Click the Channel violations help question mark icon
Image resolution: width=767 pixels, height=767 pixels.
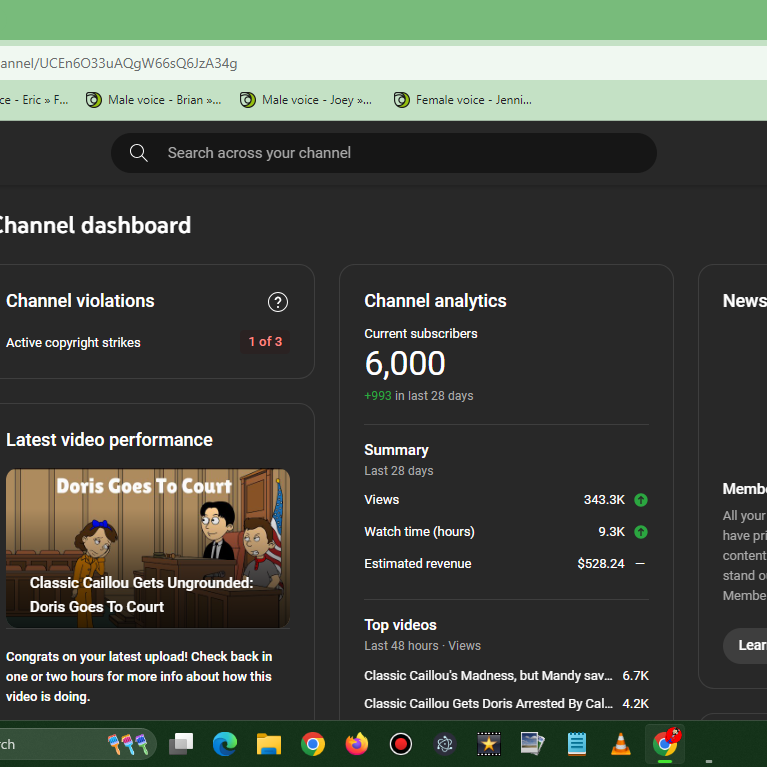pos(278,302)
